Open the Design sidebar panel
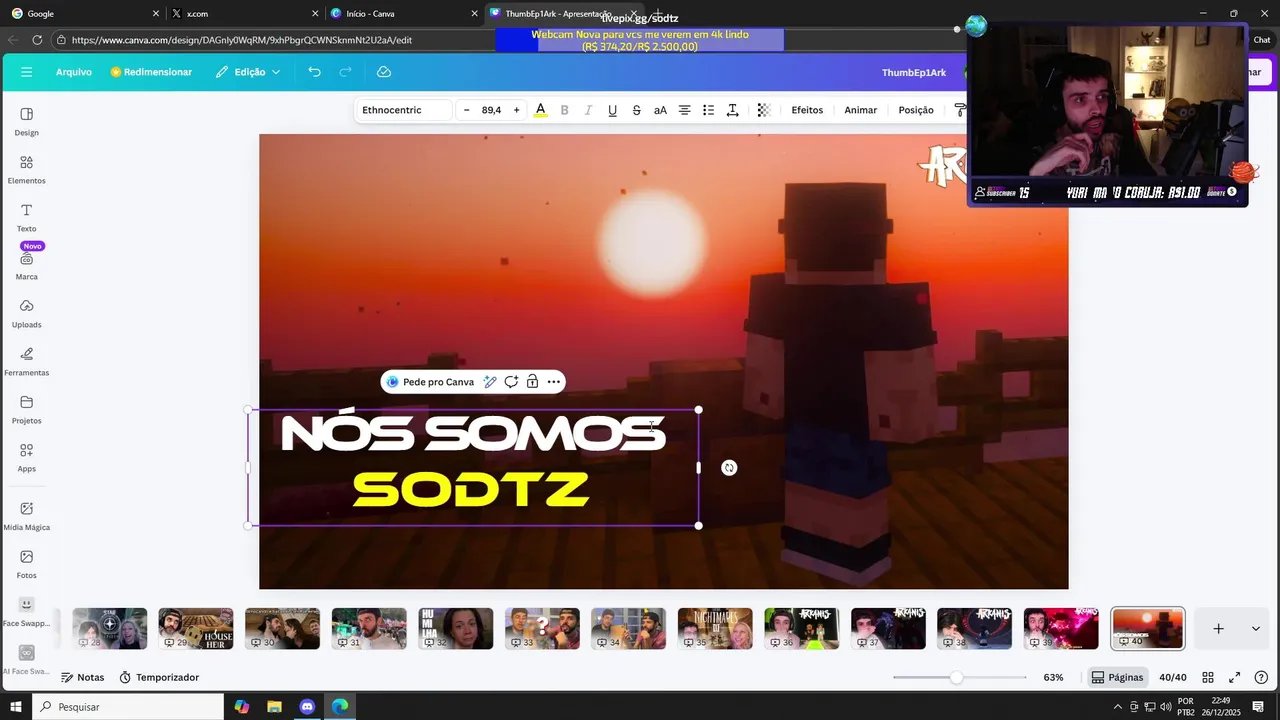The height and width of the screenshot is (720, 1280). click(27, 121)
